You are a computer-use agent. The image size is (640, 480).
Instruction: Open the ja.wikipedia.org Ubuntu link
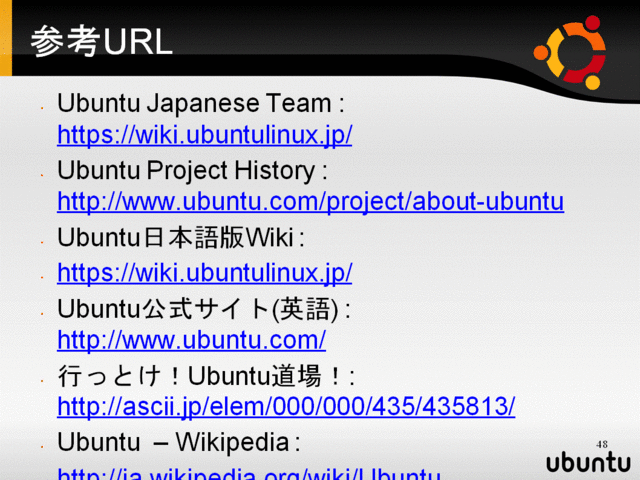pos(249,473)
